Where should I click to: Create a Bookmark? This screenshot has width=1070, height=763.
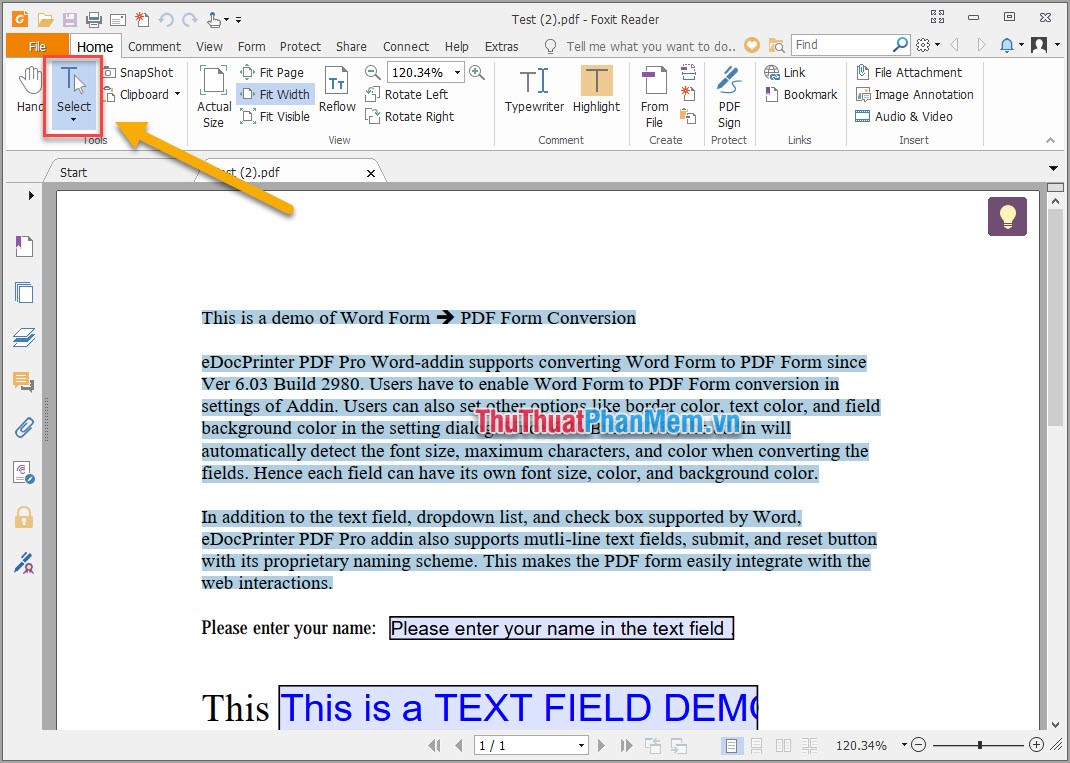801,94
